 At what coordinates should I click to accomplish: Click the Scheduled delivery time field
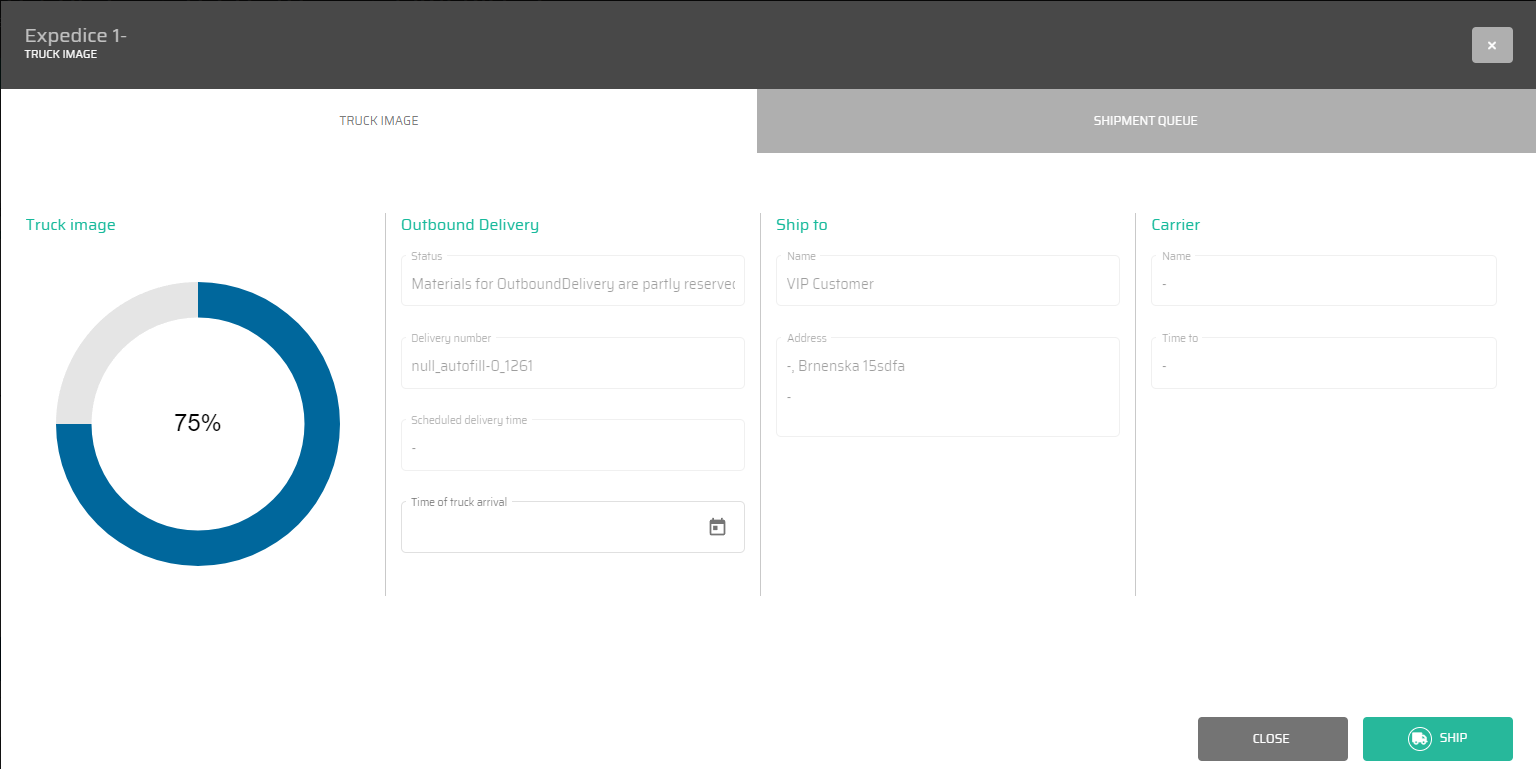tap(572, 447)
